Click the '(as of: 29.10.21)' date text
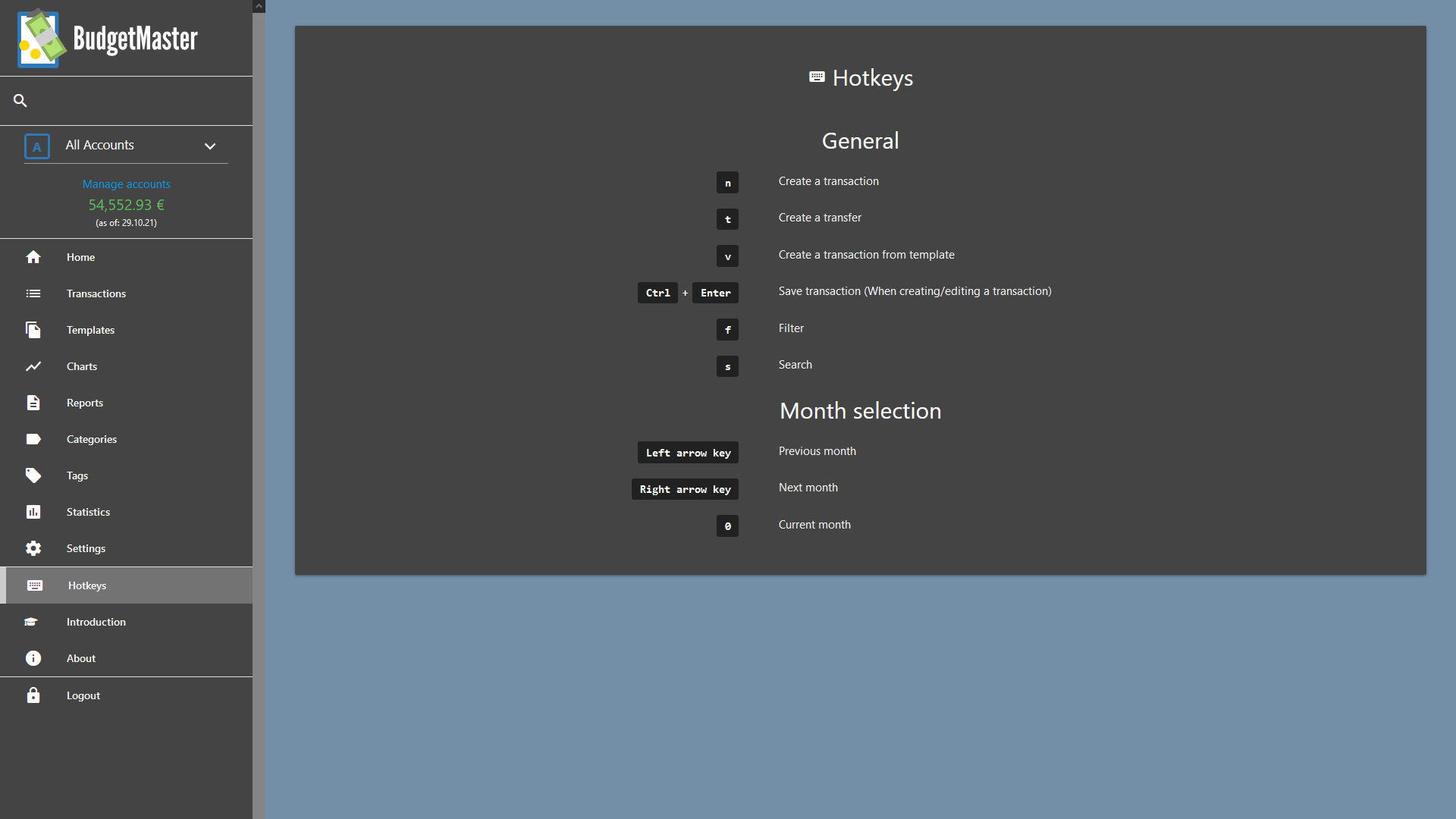Viewport: 1456px width, 819px height. 126,223
